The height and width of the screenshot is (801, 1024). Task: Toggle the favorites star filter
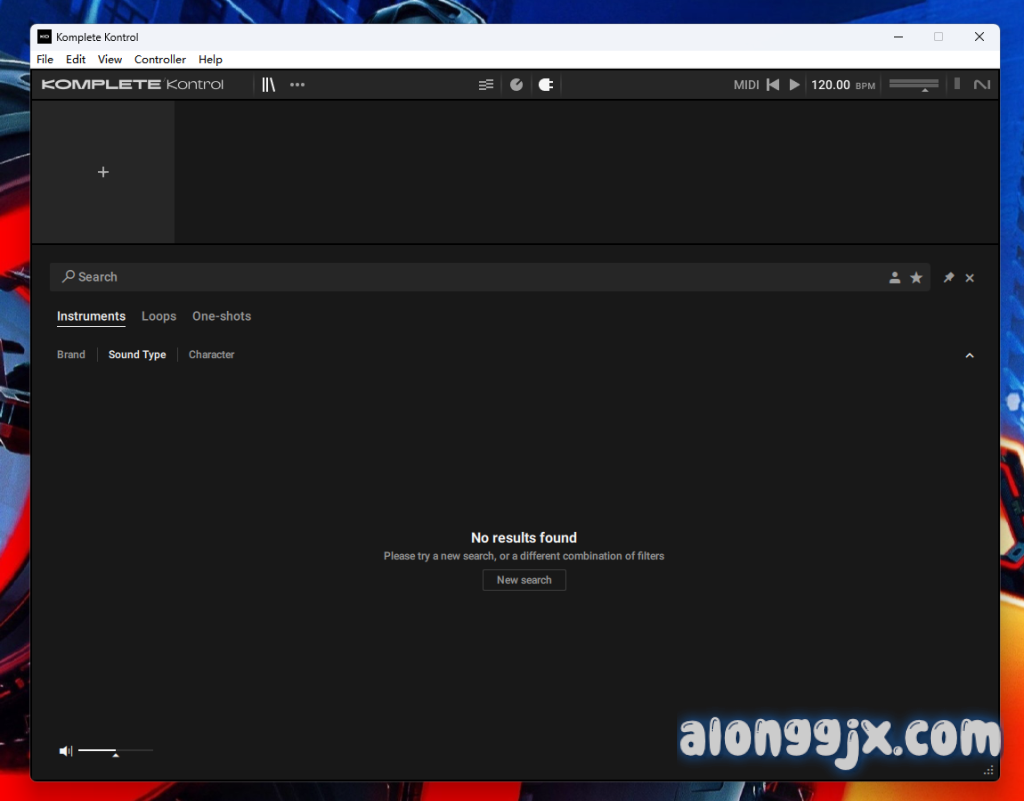pyautogui.click(x=916, y=278)
